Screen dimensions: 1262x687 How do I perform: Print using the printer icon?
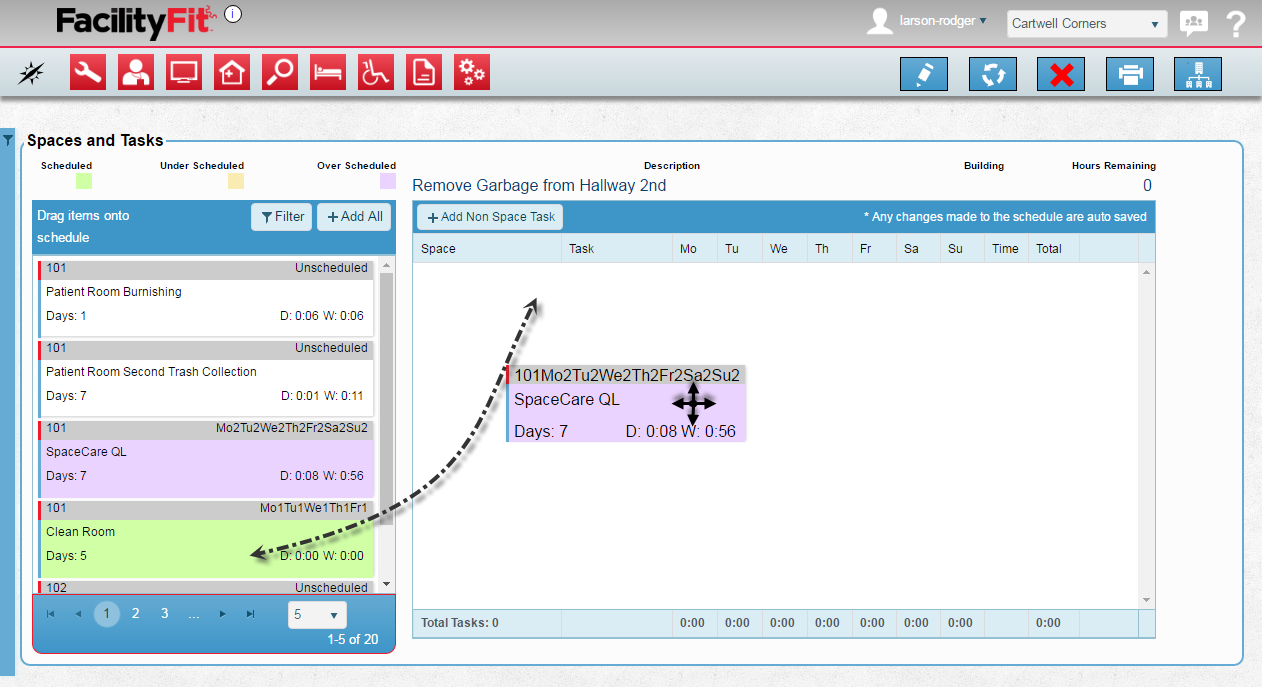point(1130,74)
